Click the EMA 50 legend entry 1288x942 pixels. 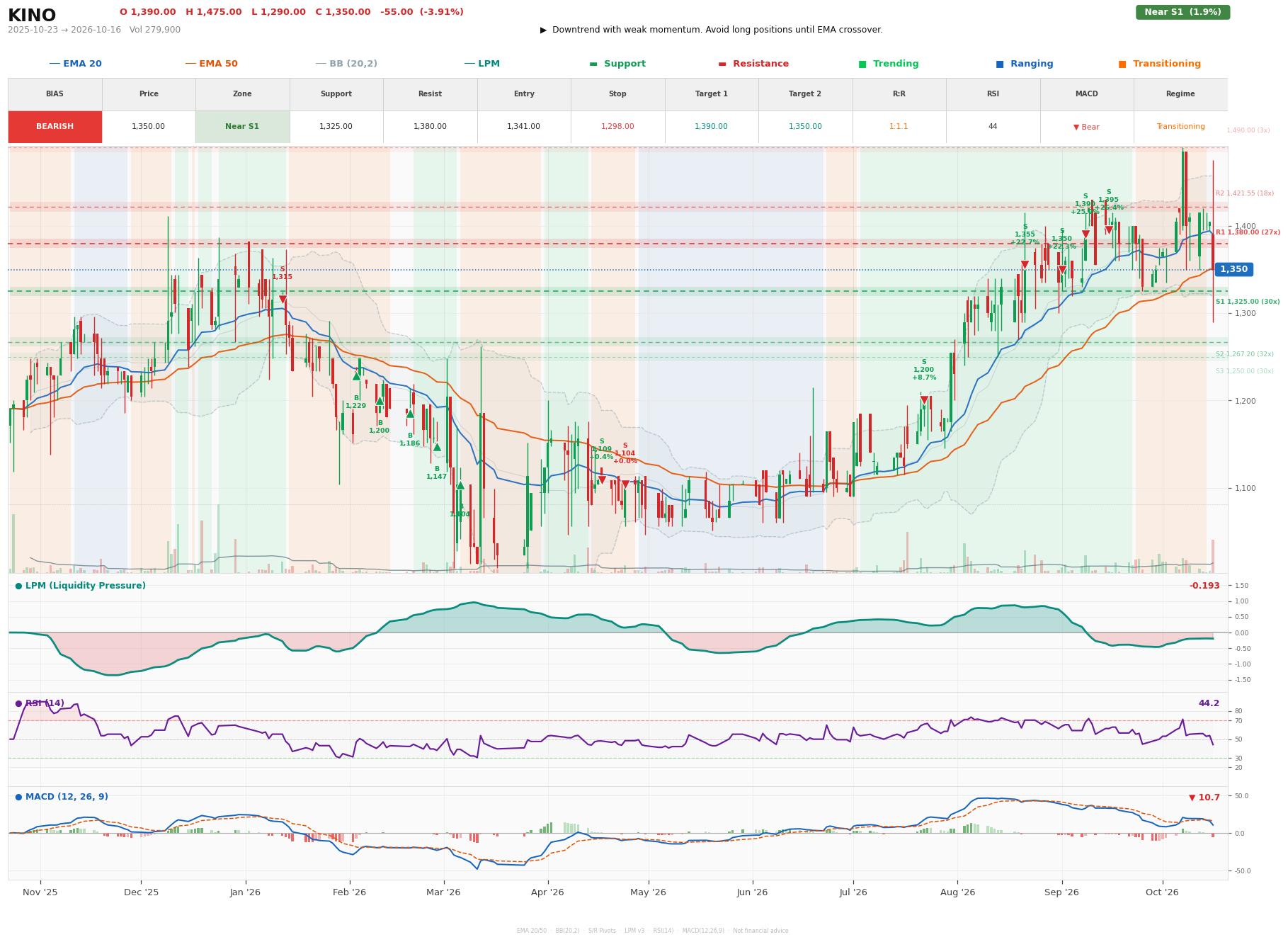[x=211, y=64]
